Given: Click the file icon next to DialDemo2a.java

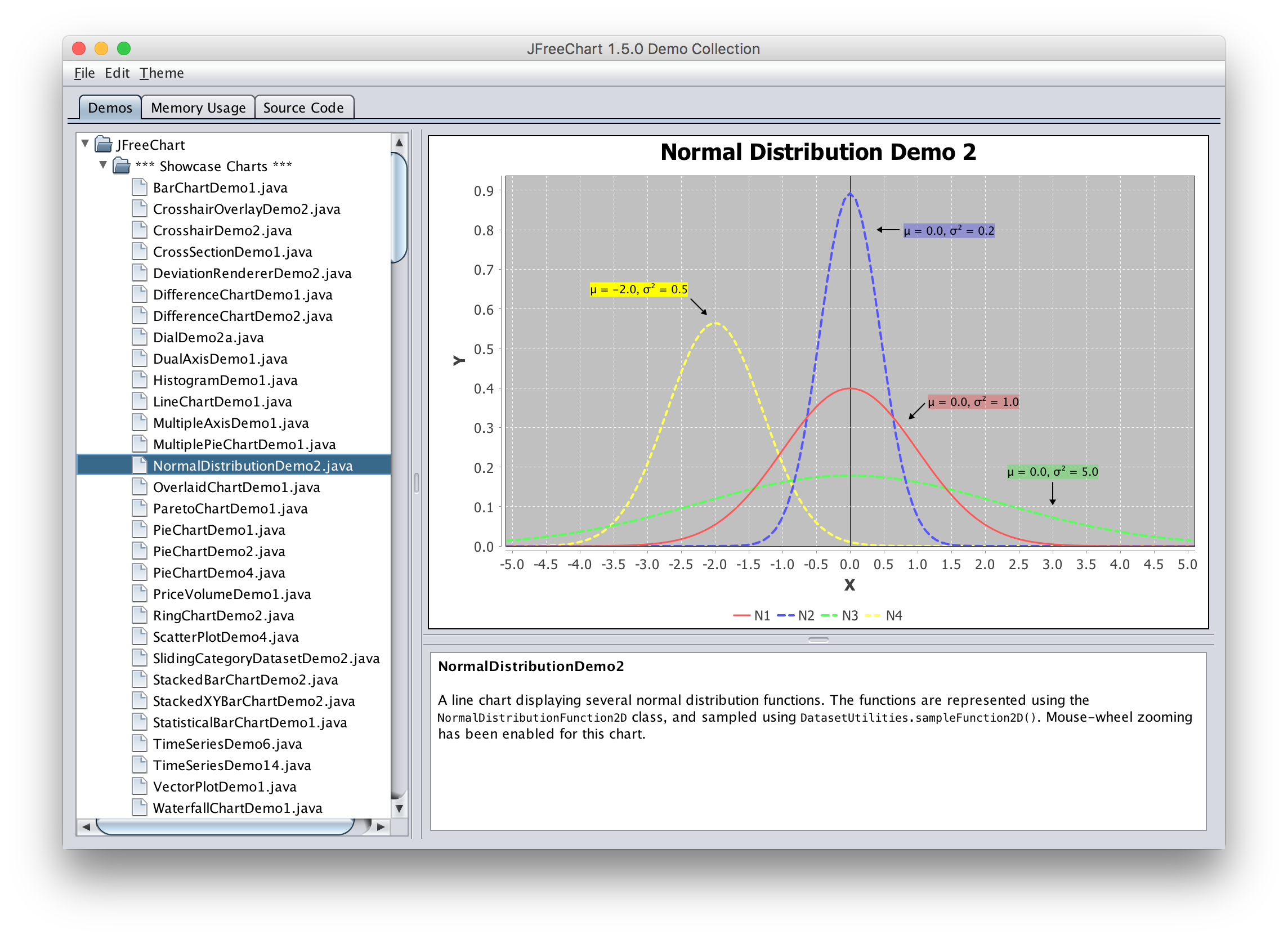Looking at the screenshot, I should point(139,337).
